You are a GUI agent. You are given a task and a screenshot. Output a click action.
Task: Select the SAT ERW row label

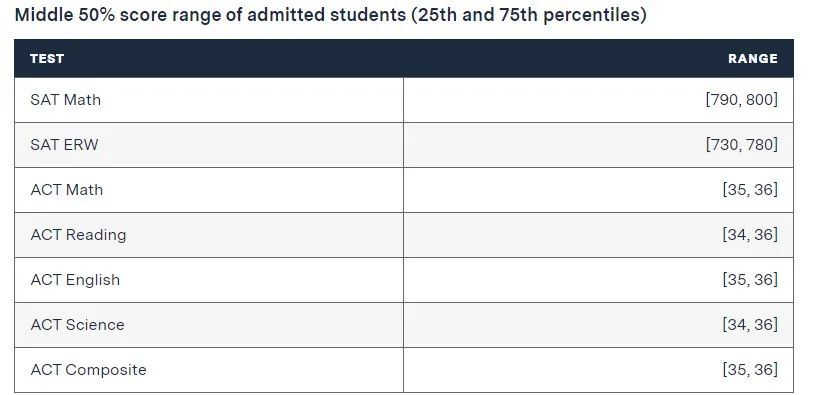coord(64,144)
